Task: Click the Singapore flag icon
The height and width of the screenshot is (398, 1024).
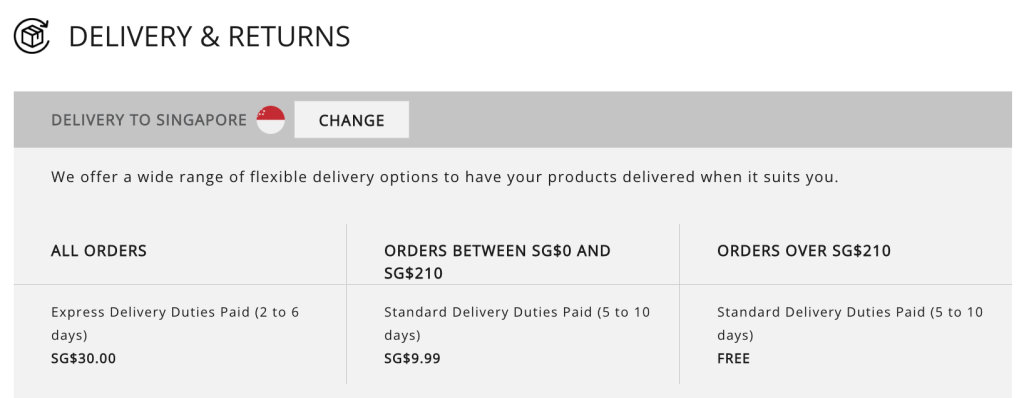Action: 270,120
